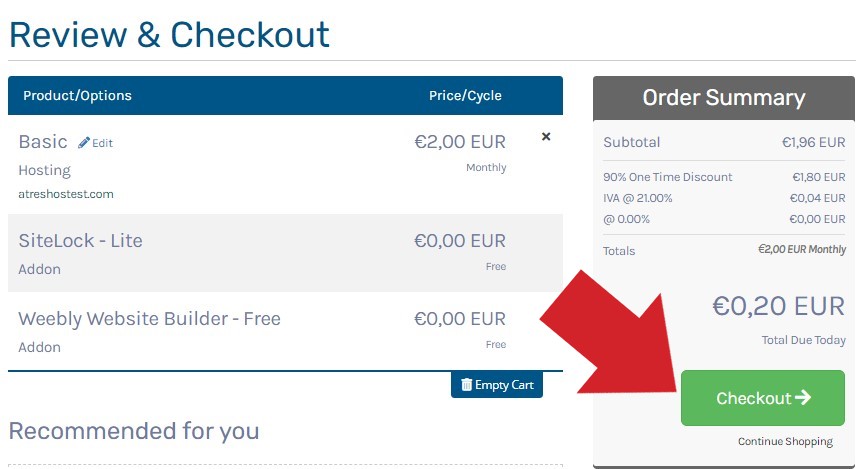Click the Price/Cycle column header
Image resolution: width=863 pixels, height=469 pixels.
[x=465, y=96]
